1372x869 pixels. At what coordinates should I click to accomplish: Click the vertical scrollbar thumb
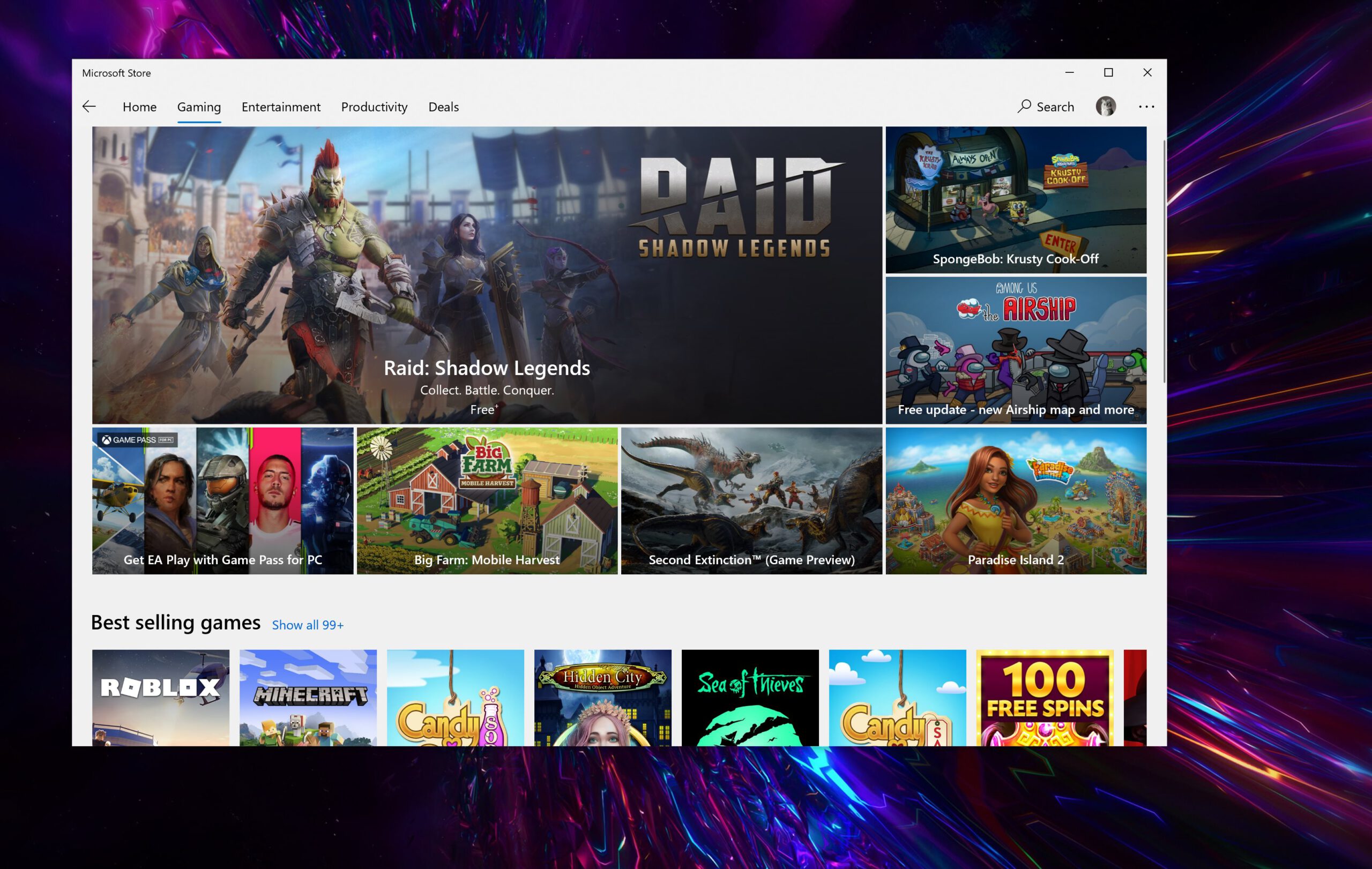coord(1164,261)
